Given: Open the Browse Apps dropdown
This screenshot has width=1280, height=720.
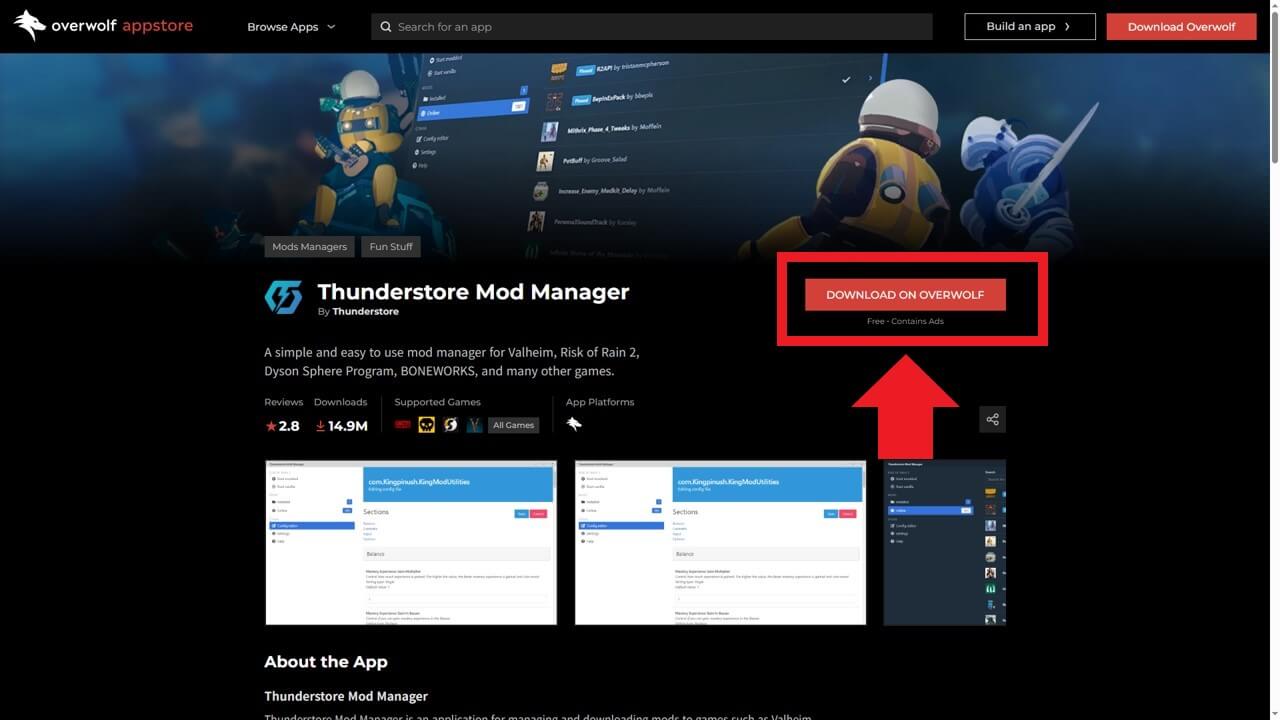Looking at the screenshot, I should coord(291,27).
